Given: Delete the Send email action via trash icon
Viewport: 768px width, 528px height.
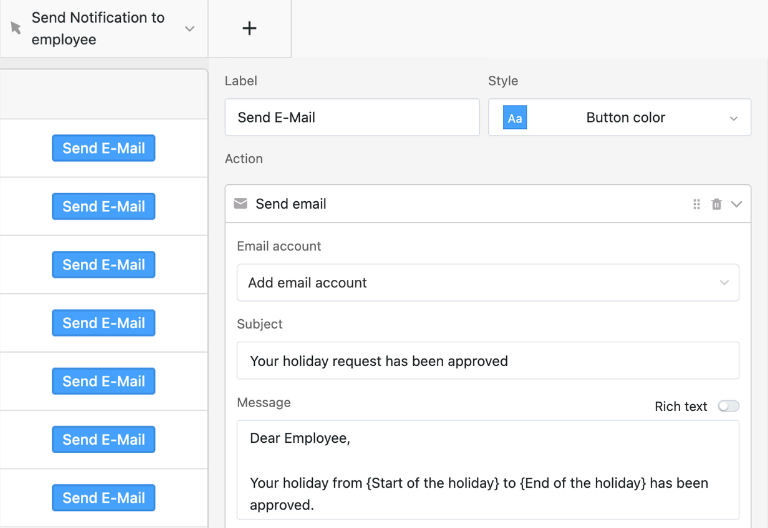Looking at the screenshot, I should 716,204.
